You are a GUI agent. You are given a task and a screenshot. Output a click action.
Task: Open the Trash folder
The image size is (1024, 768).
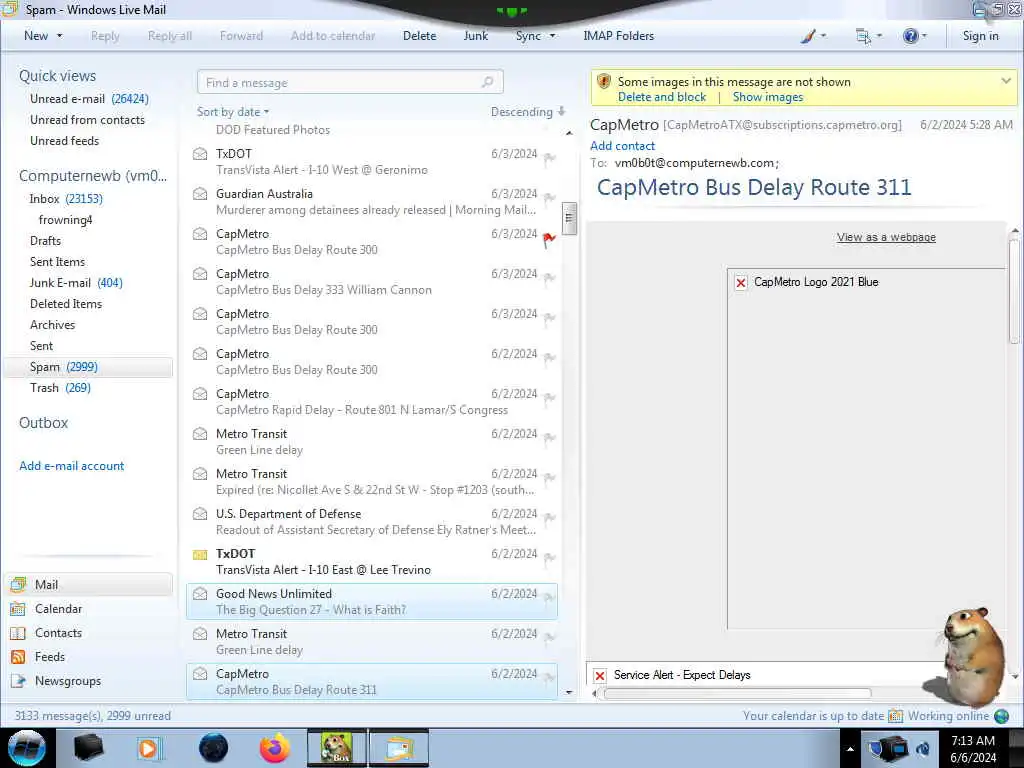point(60,388)
